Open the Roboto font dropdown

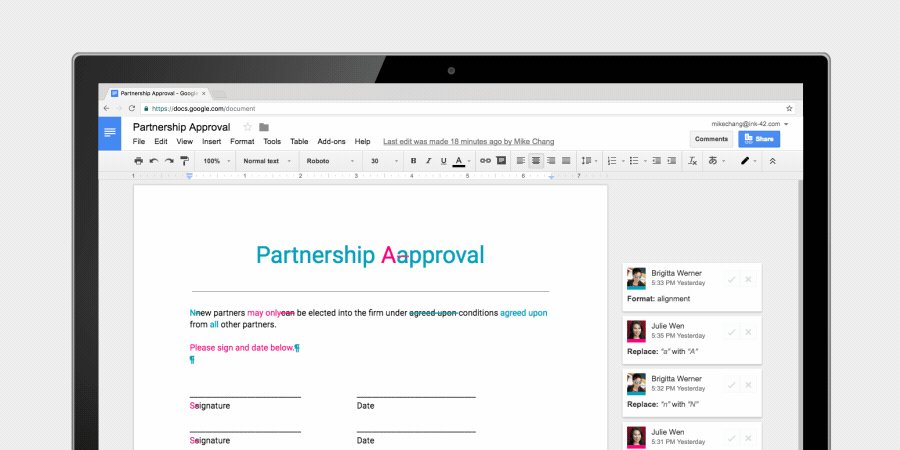click(331, 161)
